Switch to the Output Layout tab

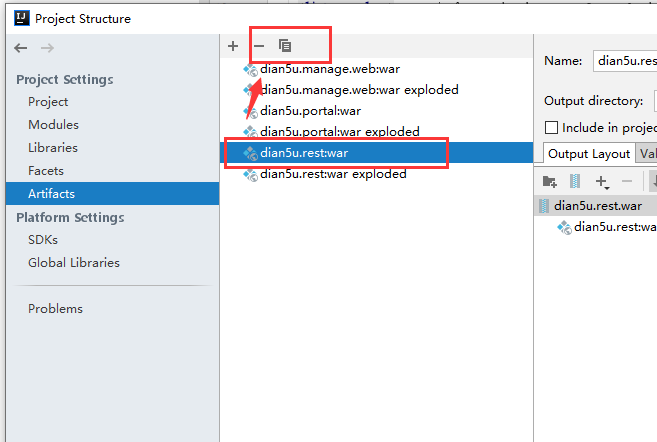pos(589,153)
